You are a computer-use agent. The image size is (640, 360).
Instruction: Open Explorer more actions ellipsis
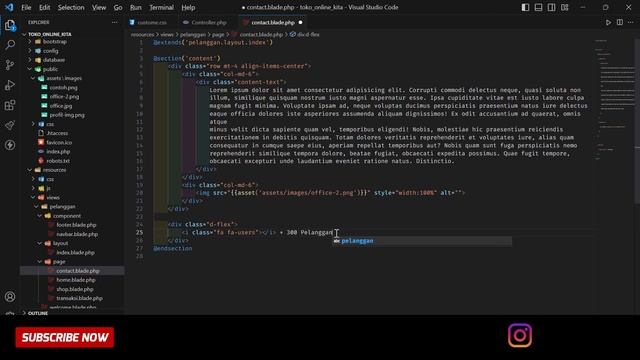point(115,22)
